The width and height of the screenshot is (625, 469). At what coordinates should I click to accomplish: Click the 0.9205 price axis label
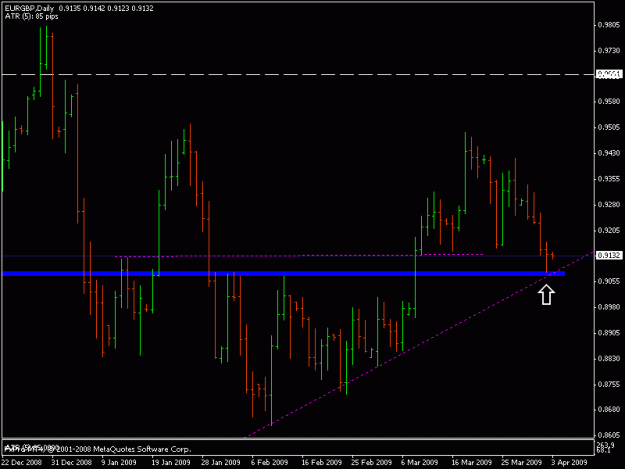609,230
